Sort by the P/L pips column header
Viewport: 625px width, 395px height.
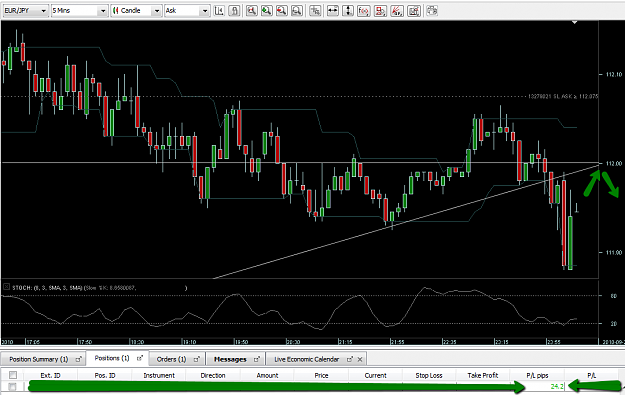[x=537, y=375]
